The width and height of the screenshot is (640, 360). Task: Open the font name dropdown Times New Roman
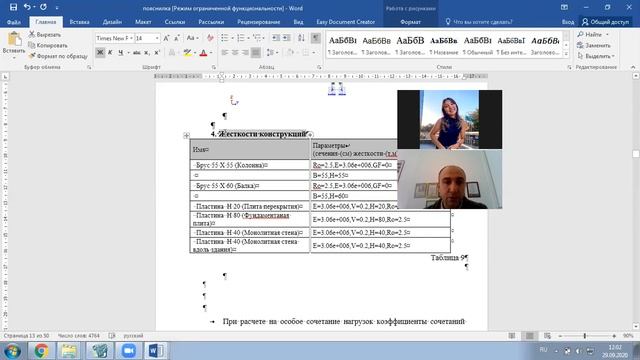(x=131, y=38)
